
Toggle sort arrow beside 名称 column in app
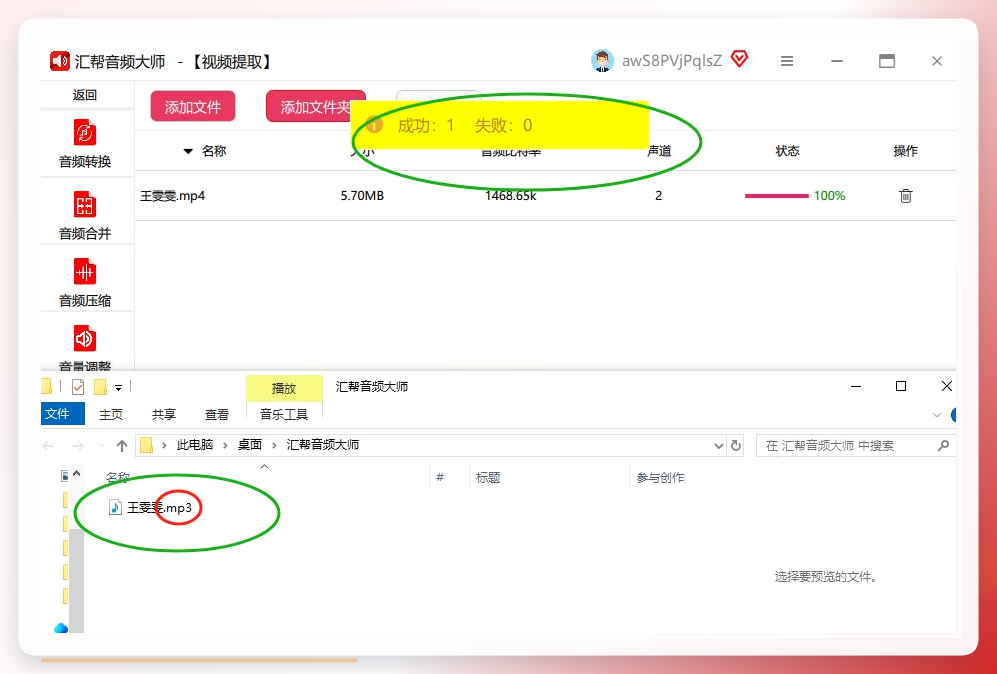click(x=188, y=151)
